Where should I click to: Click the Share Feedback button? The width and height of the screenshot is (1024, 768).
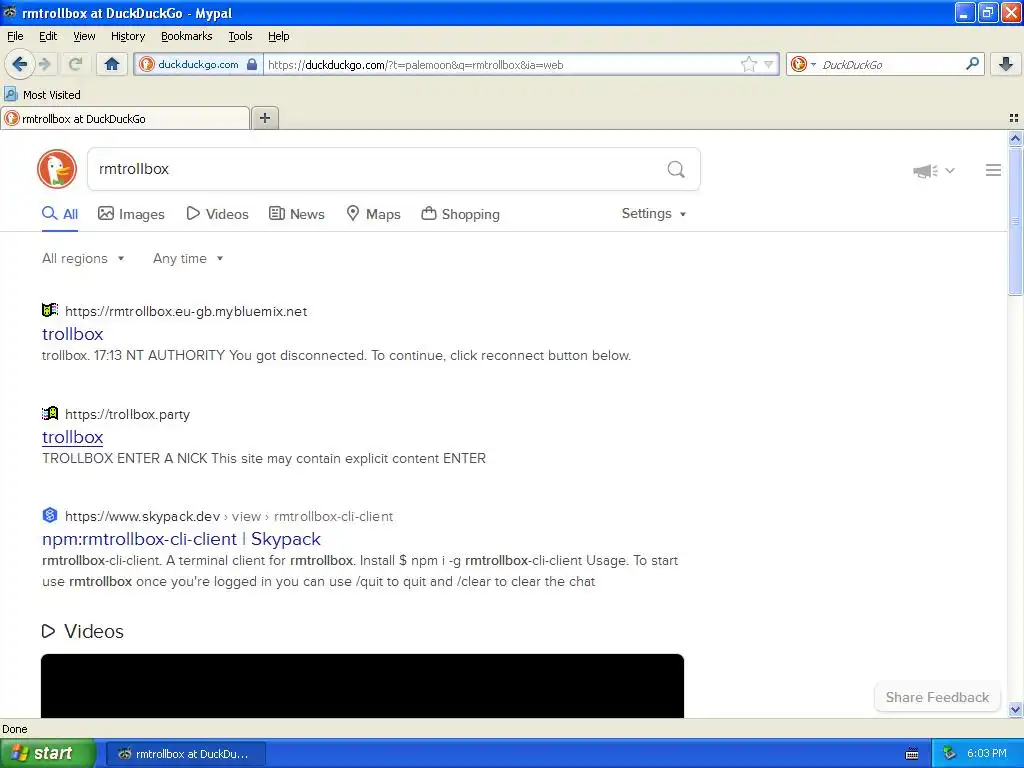pos(937,697)
